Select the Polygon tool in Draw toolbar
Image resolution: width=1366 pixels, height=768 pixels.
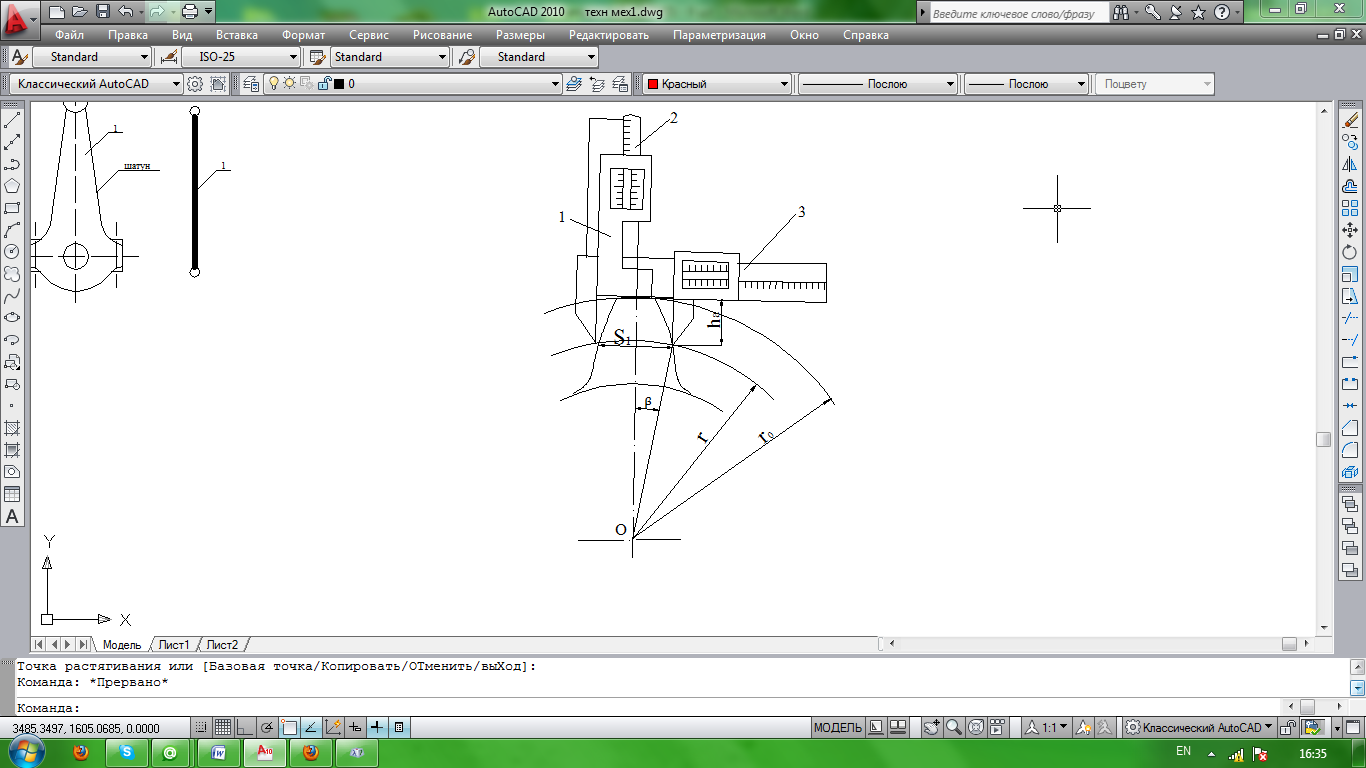click(12, 186)
